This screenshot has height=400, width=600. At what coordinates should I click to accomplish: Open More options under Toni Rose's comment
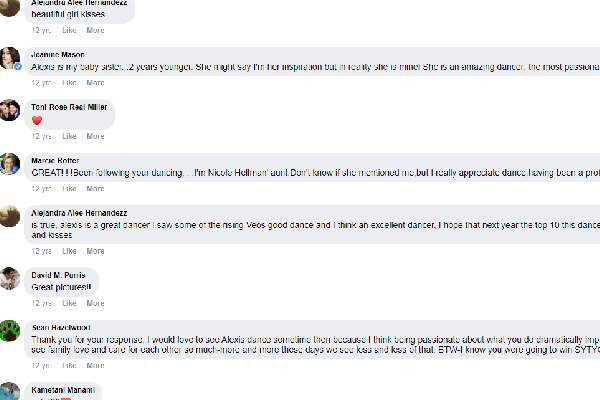95,136
